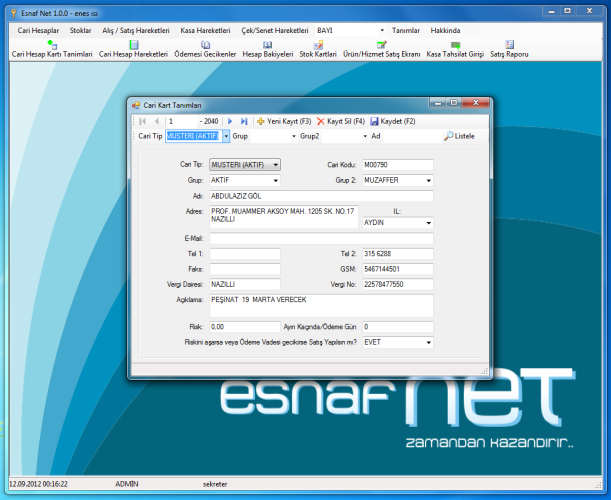Open Cari Hesap Hareketleri toolbar icon
The height and width of the screenshot is (500, 611).
(x=134, y=44)
